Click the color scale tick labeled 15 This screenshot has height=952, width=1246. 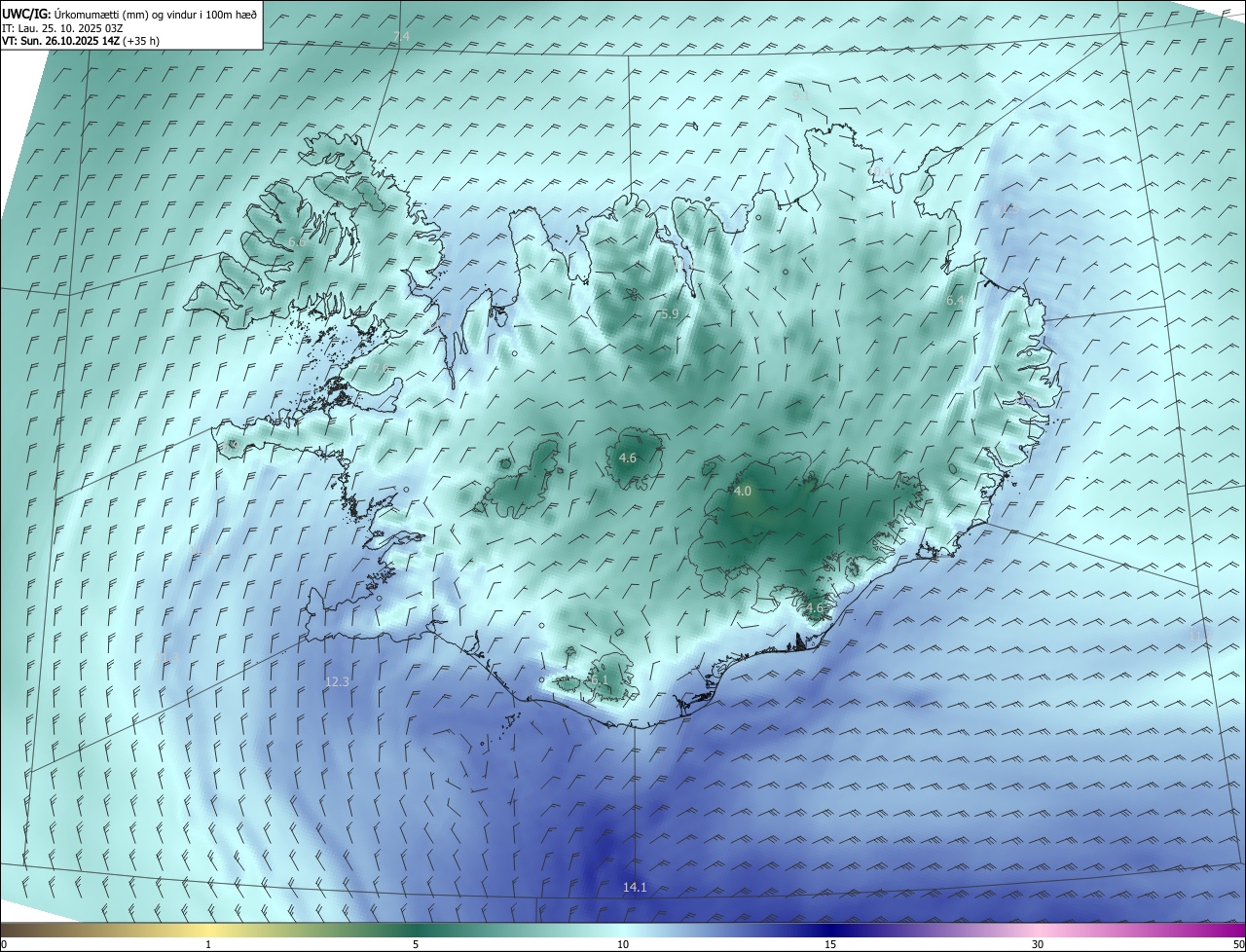coord(830,944)
